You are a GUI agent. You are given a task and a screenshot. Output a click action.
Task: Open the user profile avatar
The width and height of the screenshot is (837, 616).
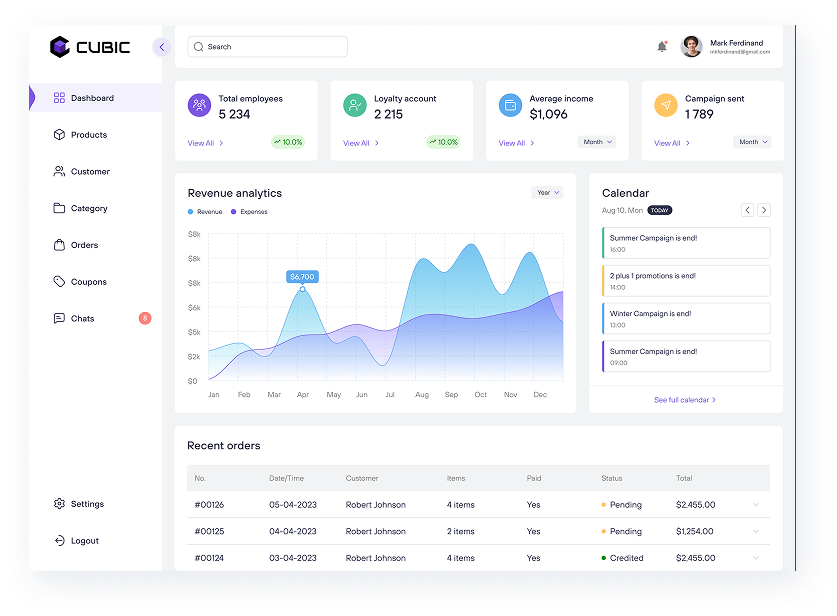point(691,47)
